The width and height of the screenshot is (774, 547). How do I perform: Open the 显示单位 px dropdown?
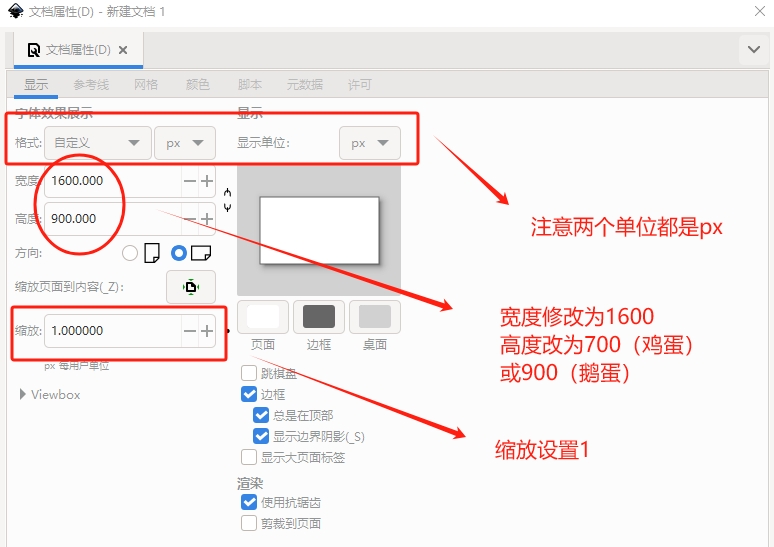[x=370, y=143]
